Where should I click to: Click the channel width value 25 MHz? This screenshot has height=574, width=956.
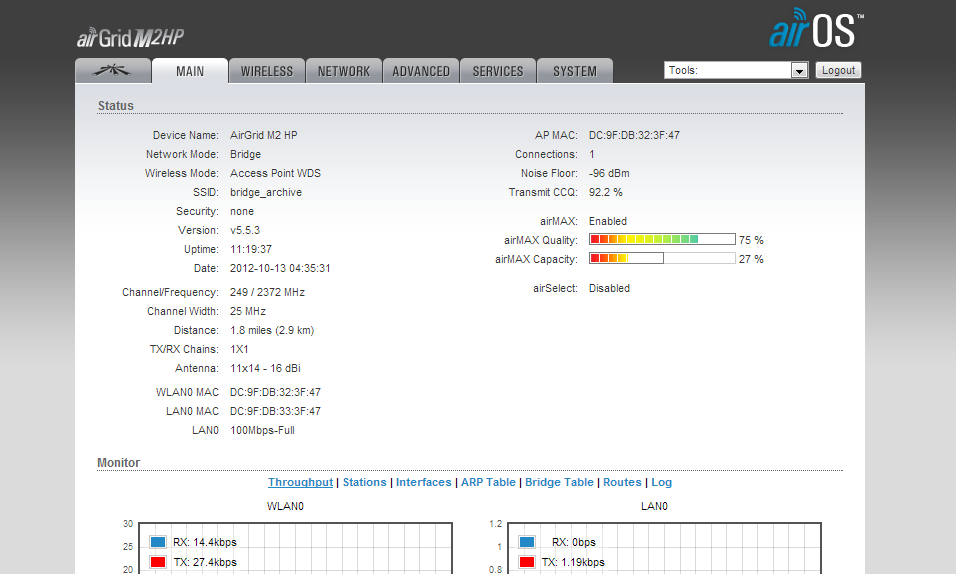(248, 311)
